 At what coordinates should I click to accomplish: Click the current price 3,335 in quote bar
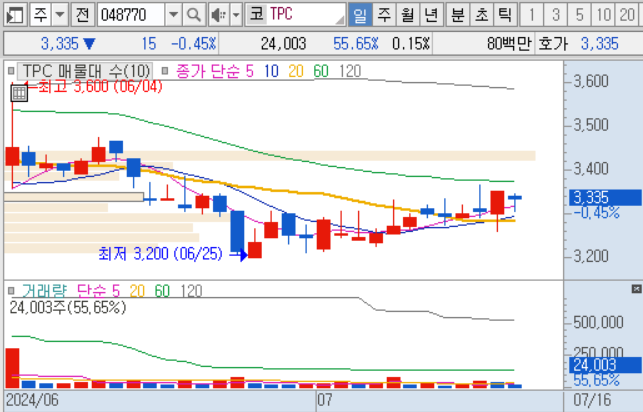pyautogui.click(x=59, y=43)
